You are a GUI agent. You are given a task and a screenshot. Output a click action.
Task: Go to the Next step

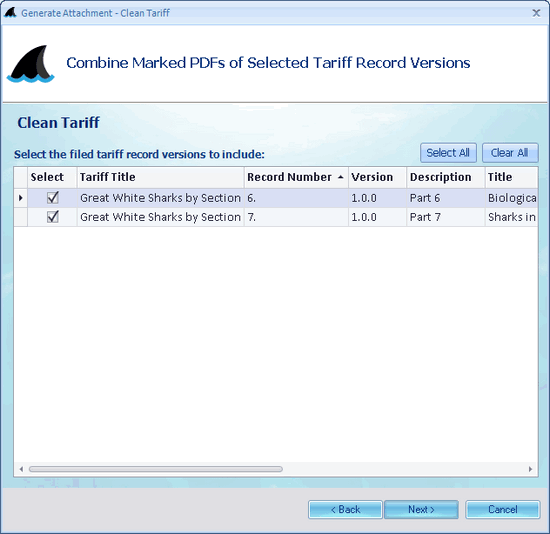(x=421, y=509)
